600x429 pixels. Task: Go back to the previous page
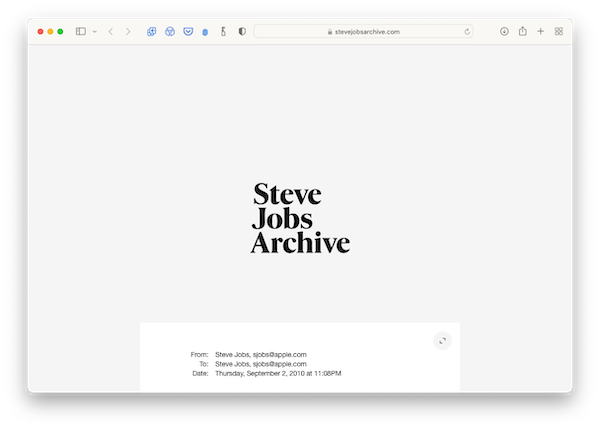(x=111, y=31)
